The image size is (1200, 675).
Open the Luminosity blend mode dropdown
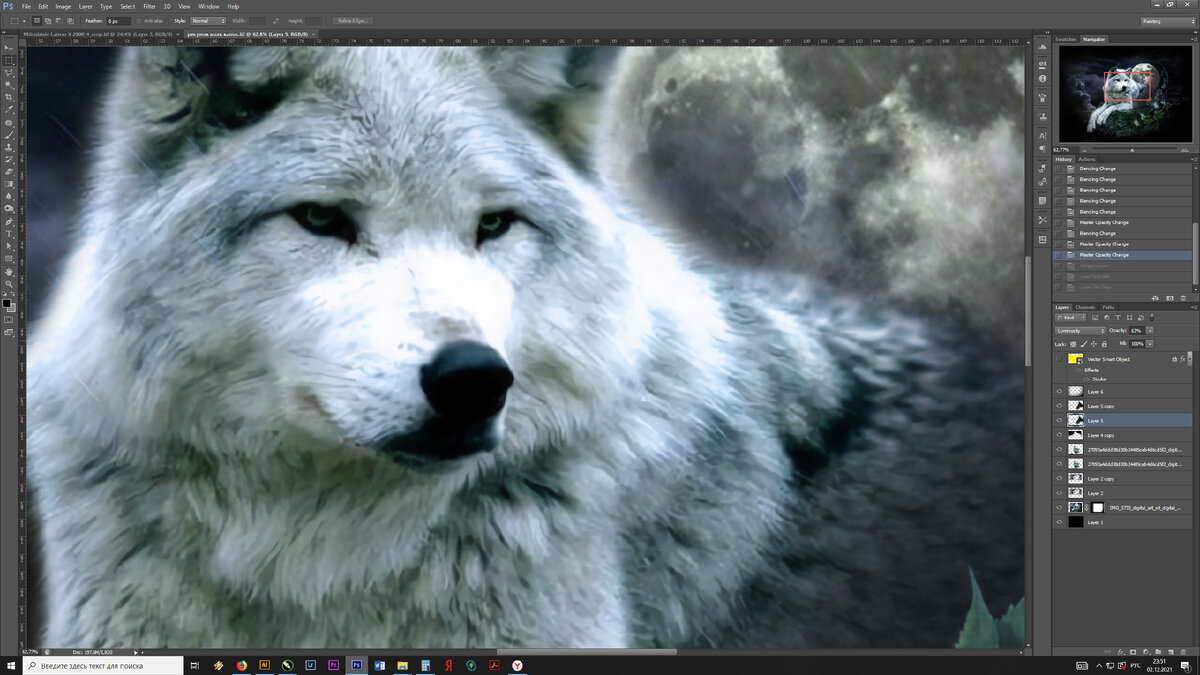click(1081, 330)
